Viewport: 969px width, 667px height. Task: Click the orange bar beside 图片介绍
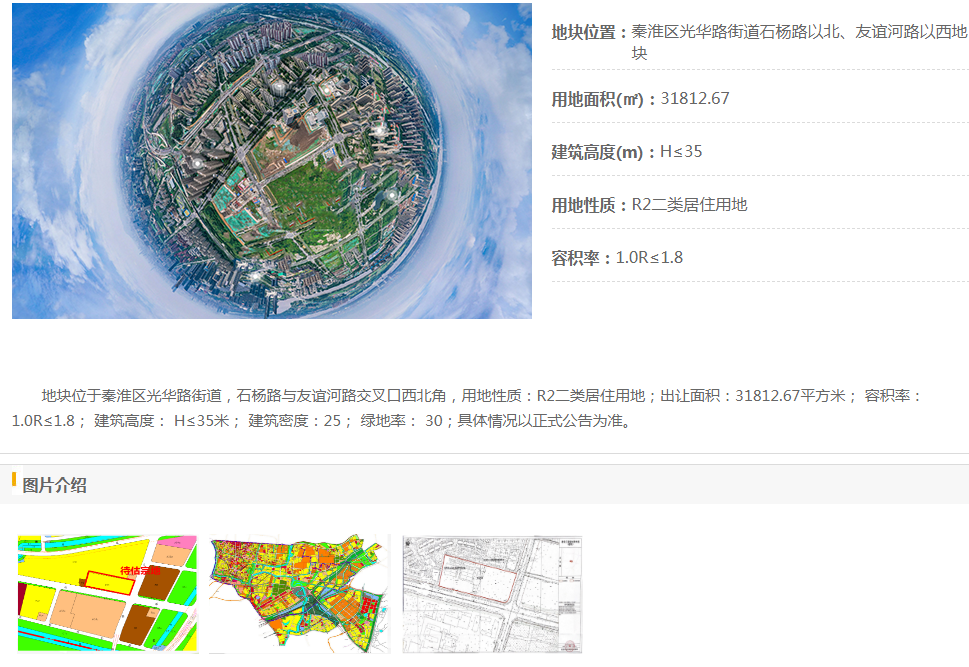[14, 480]
